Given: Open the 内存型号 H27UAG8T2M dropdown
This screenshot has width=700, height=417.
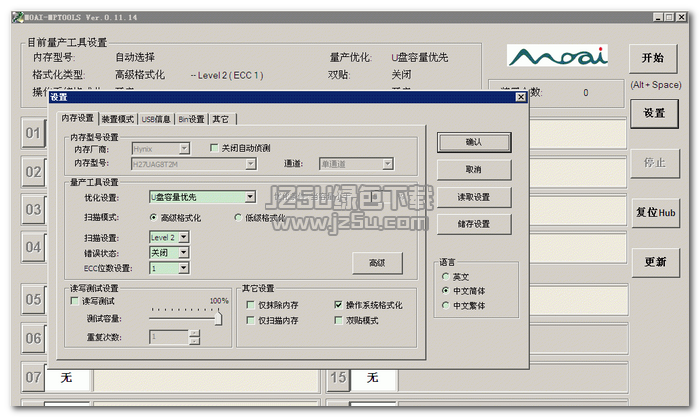Looking at the screenshot, I should 251,164.
